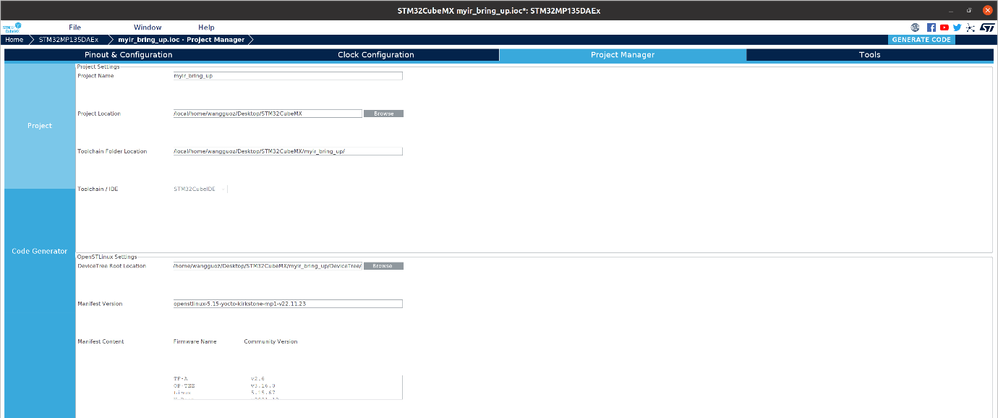The height and width of the screenshot is (418, 998).
Task: Click the STM32MP135DAEx breadcrumb
Action: coord(69,39)
